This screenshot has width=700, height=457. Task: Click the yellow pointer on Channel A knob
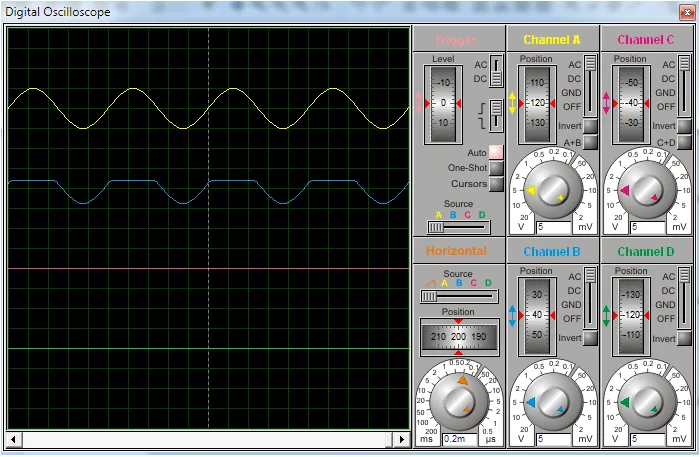(x=530, y=191)
